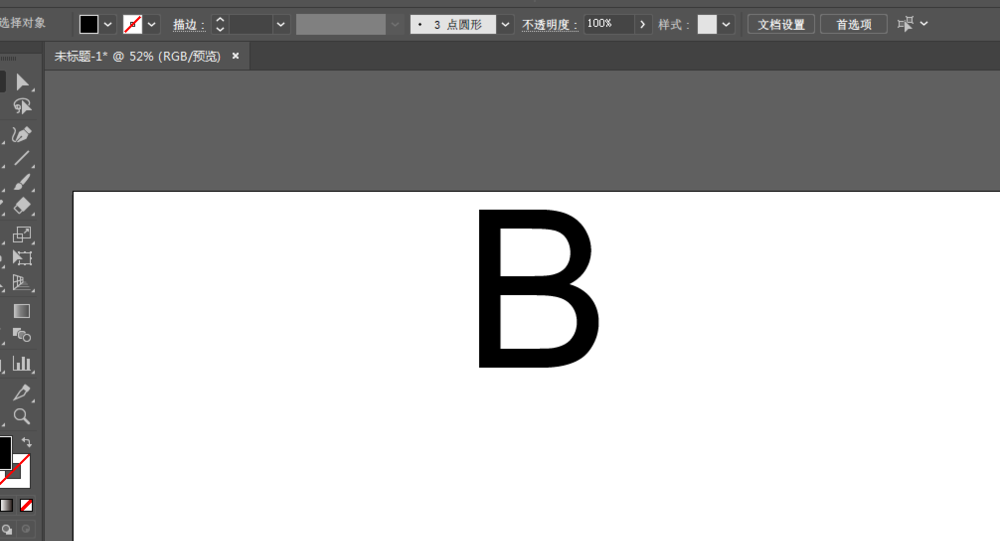
Task: Click black fill swatch in control bar
Action: (x=89, y=24)
